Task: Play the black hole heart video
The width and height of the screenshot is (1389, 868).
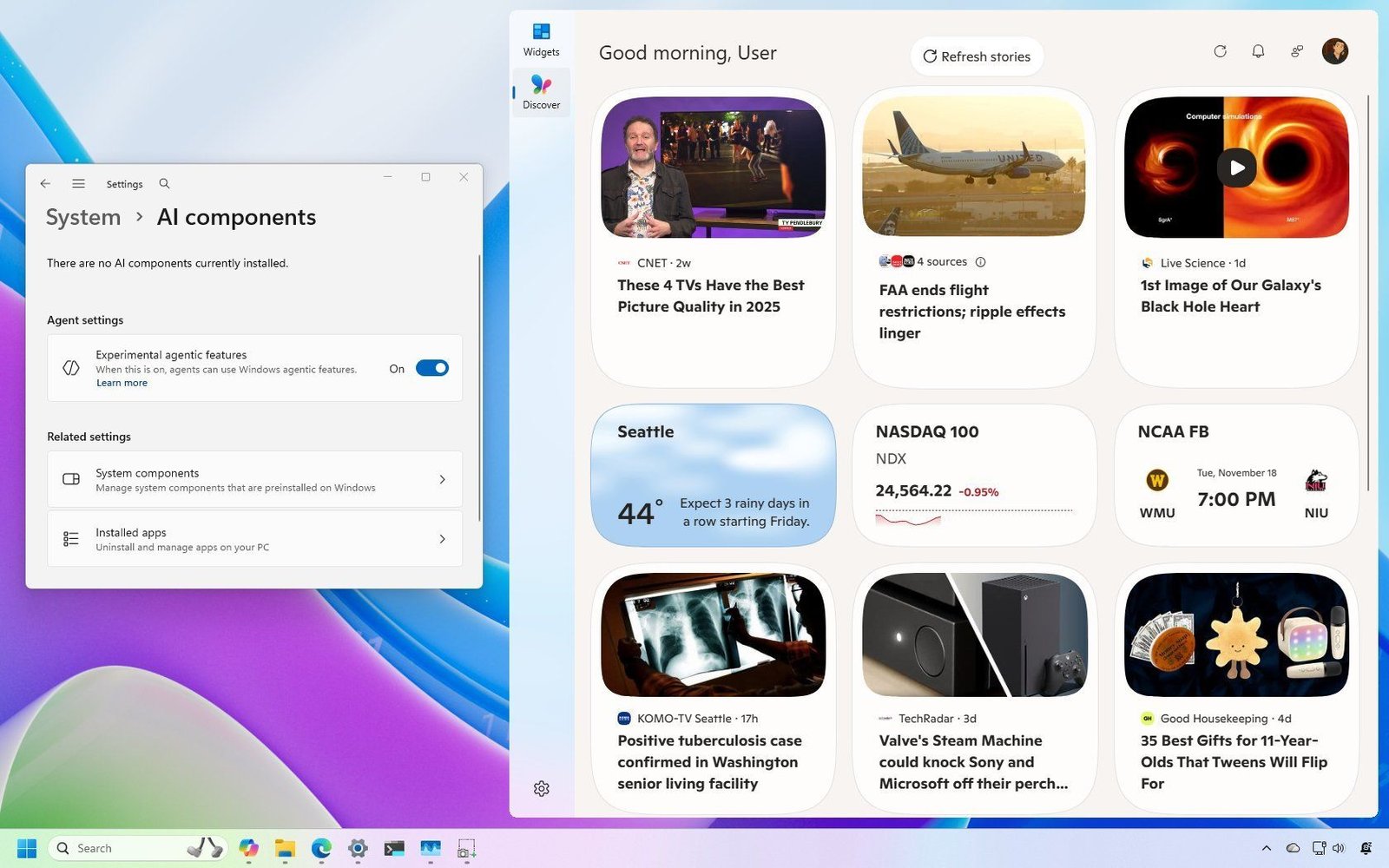Action: tap(1236, 168)
